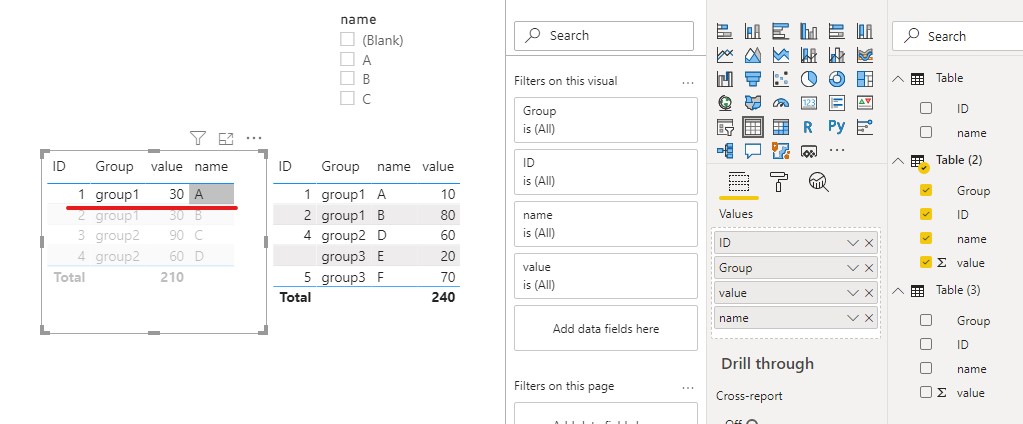Open the value is (All) filter card

[x=605, y=276]
